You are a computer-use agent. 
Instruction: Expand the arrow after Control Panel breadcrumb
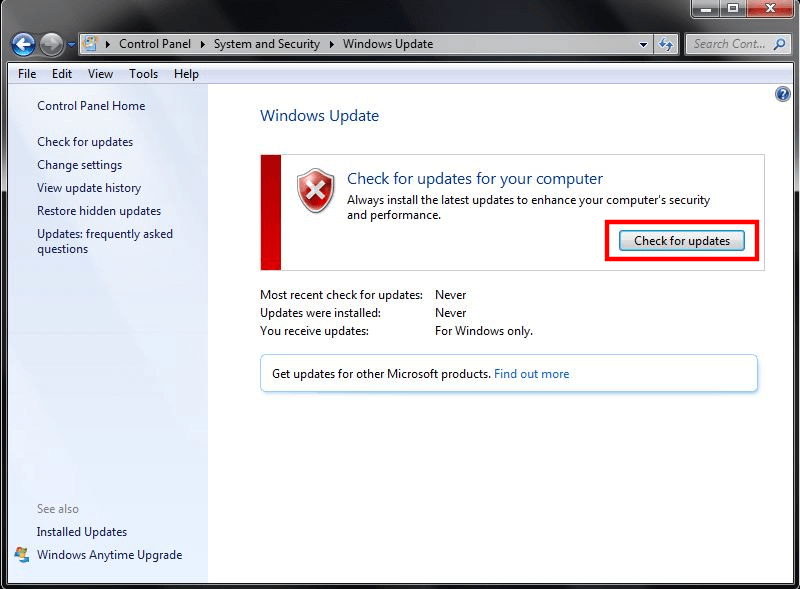pyautogui.click(x=203, y=44)
